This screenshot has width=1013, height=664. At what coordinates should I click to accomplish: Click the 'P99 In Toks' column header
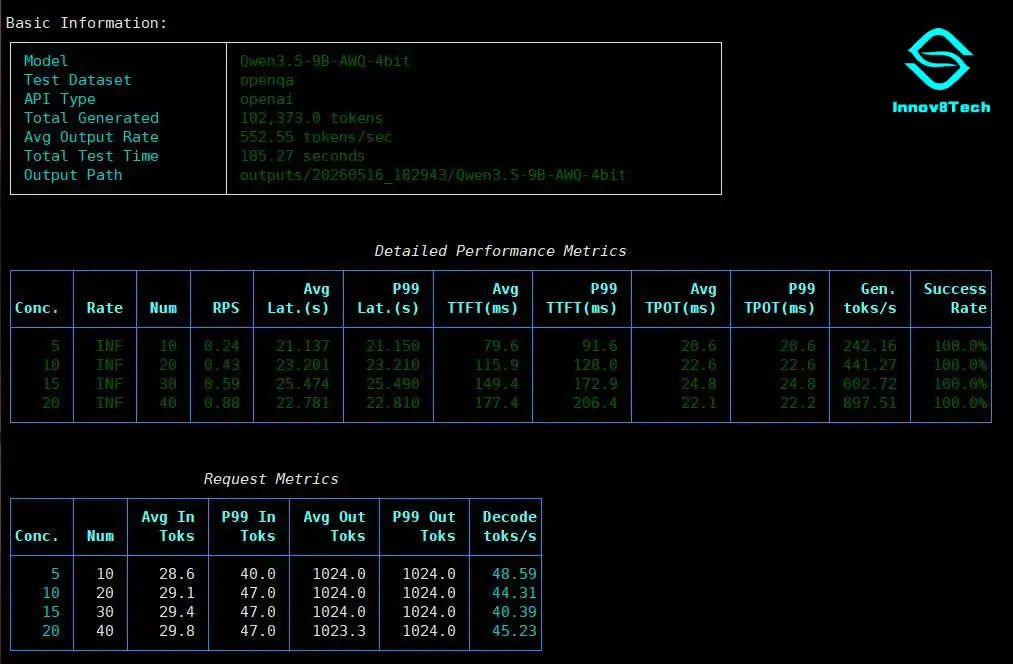249,526
